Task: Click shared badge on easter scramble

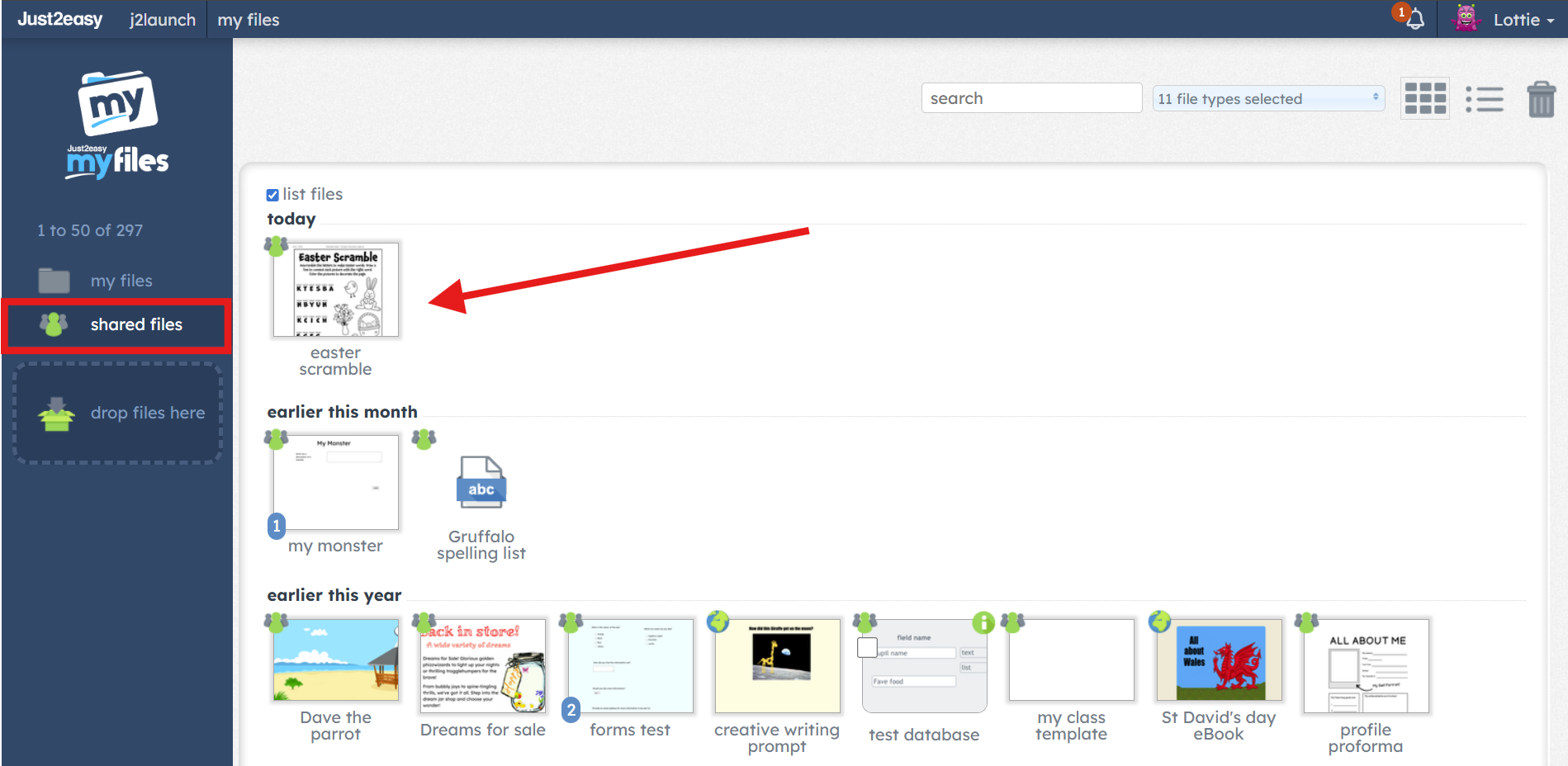Action: pos(276,246)
